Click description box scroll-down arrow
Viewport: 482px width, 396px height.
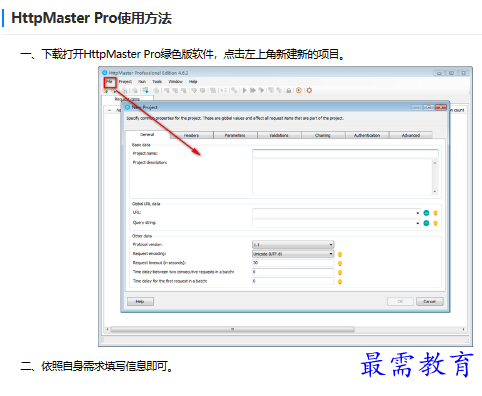435,192
